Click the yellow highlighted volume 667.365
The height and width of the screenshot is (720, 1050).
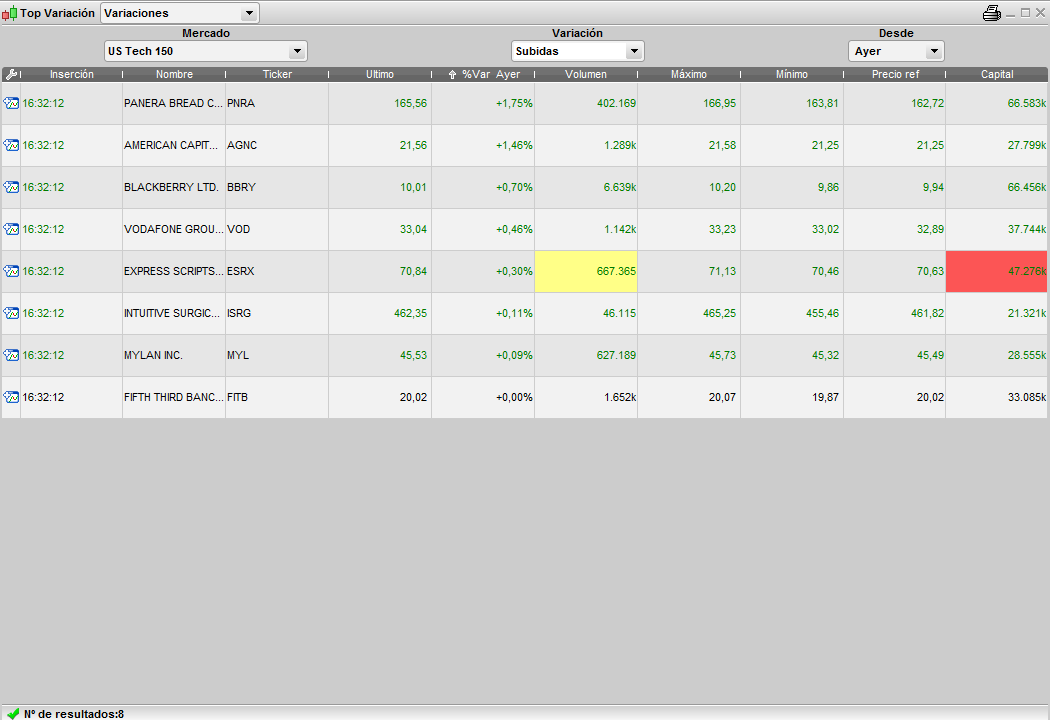[586, 271]
